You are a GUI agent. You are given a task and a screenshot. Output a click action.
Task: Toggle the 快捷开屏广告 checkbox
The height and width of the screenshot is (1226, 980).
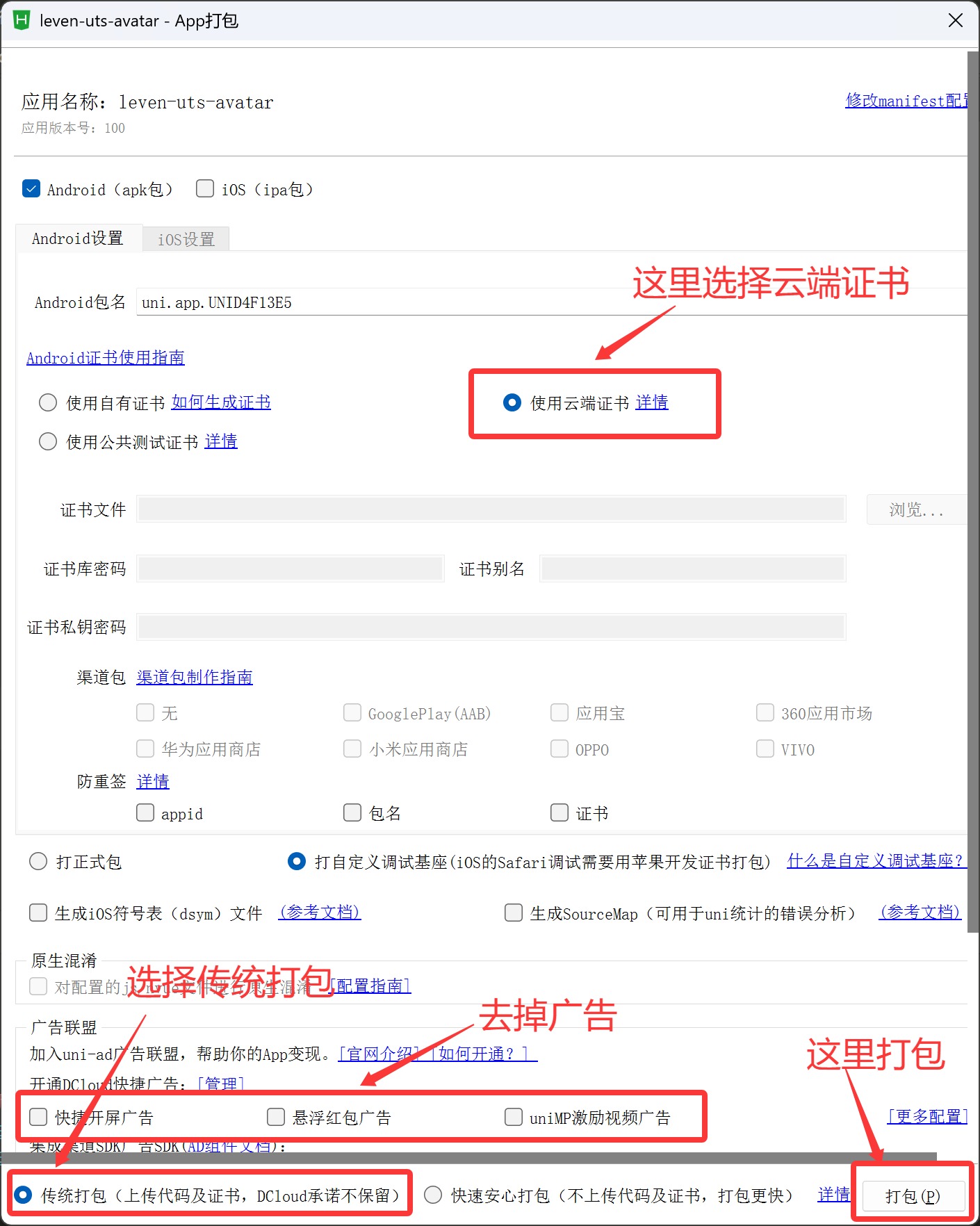(38, 1117)
